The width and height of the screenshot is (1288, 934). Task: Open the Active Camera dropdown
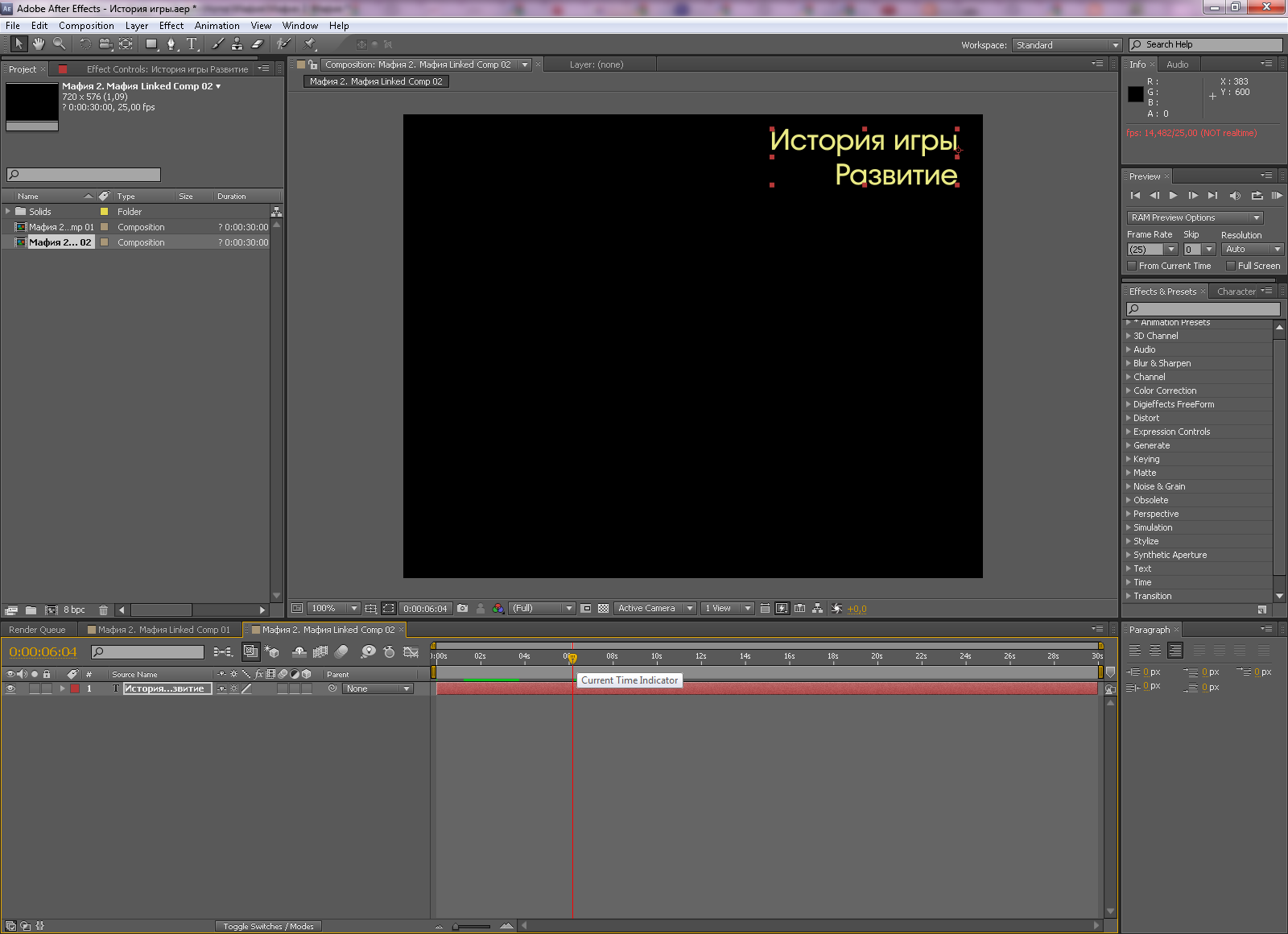tap(655, 609)
